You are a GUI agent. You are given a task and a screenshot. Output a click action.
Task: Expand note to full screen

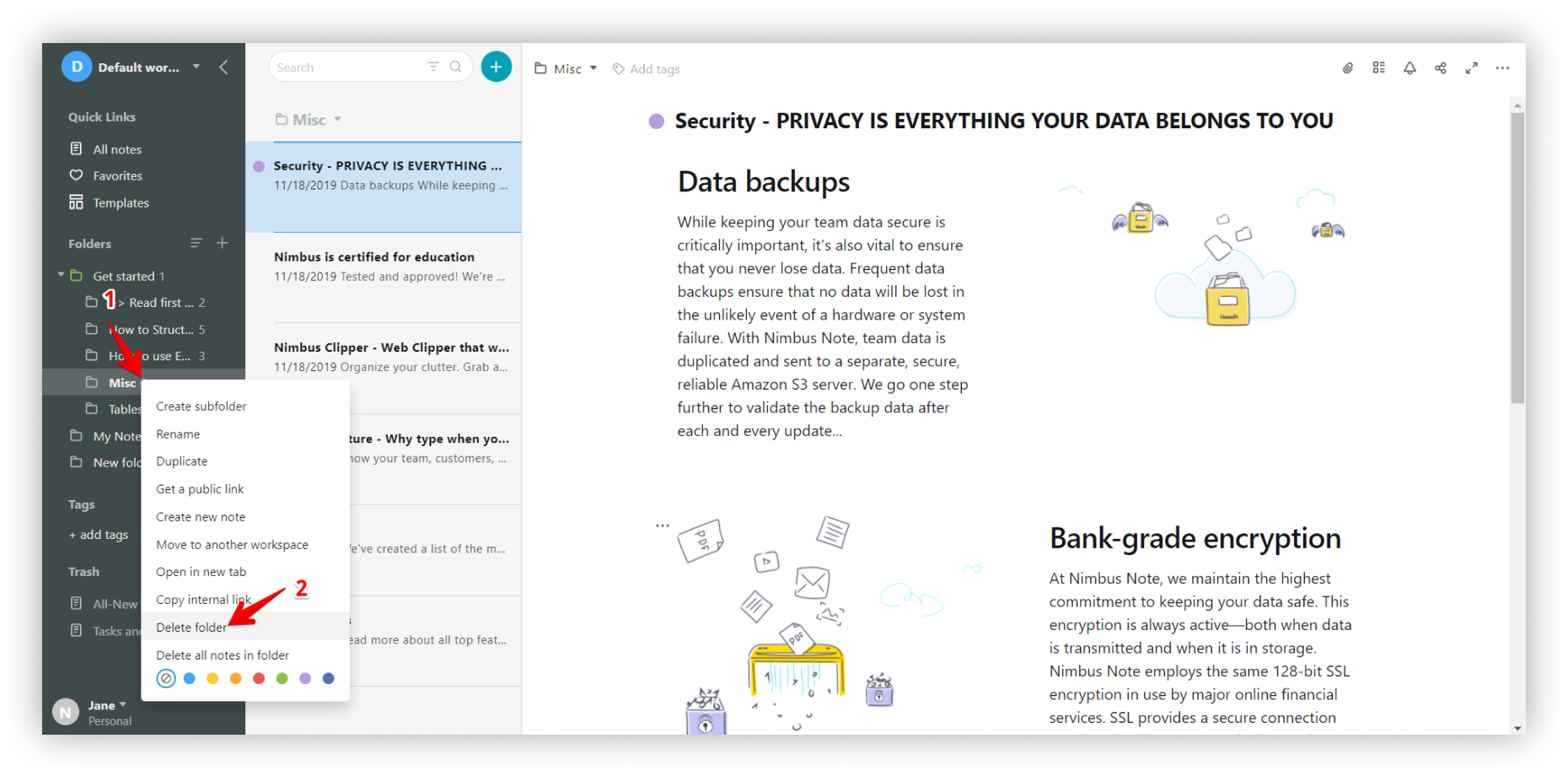coord(1471,68)
